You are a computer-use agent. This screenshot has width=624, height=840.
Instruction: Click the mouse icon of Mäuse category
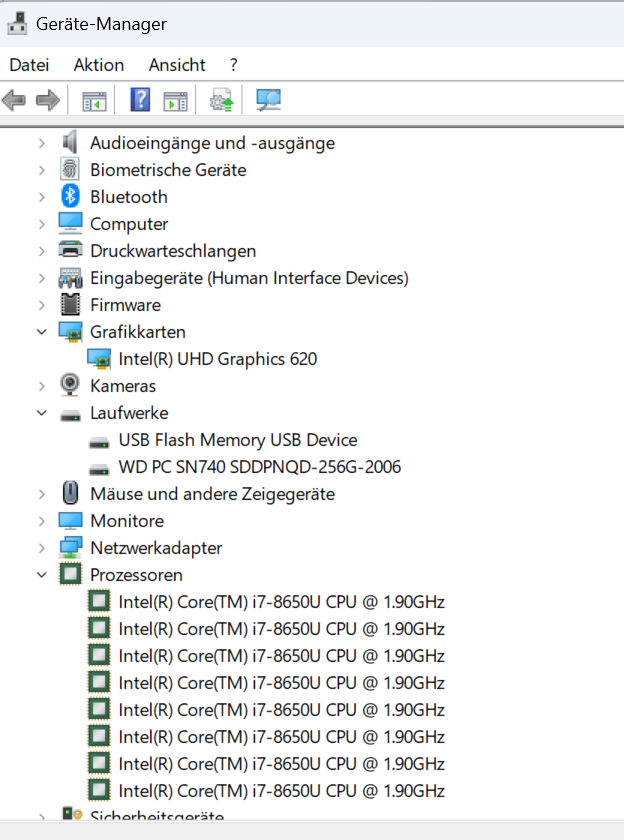[71, 493]
